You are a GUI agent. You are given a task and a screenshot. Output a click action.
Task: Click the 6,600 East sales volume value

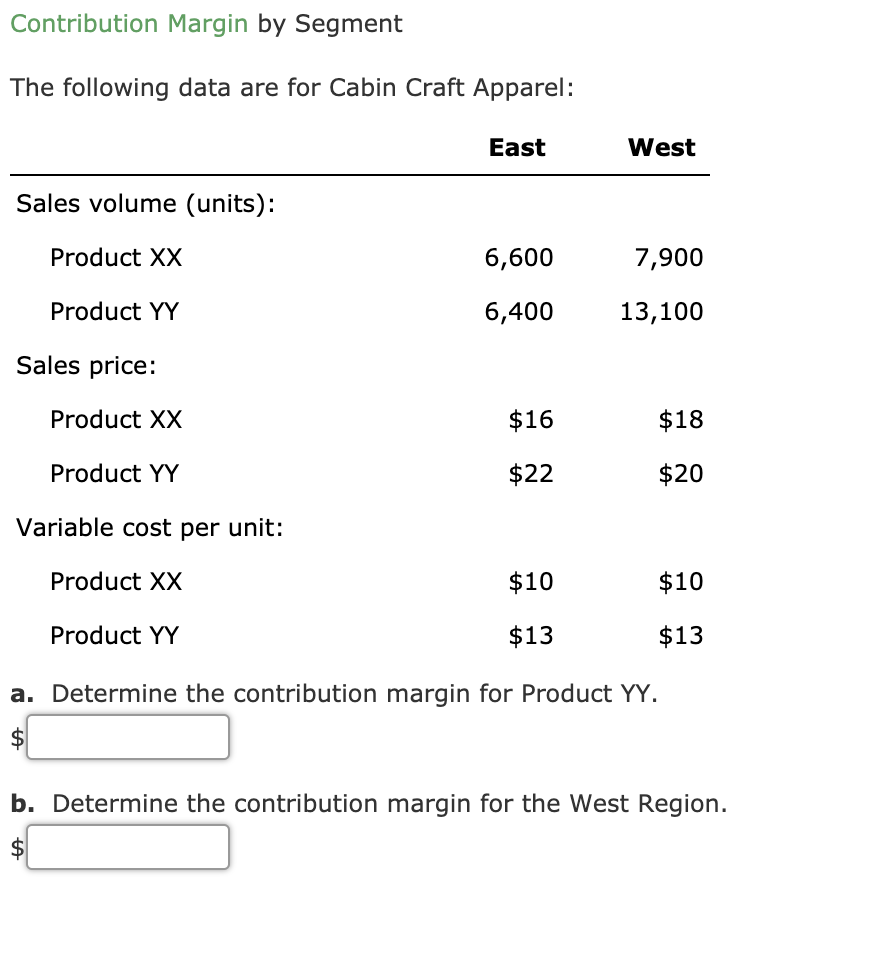click(519, 257)
